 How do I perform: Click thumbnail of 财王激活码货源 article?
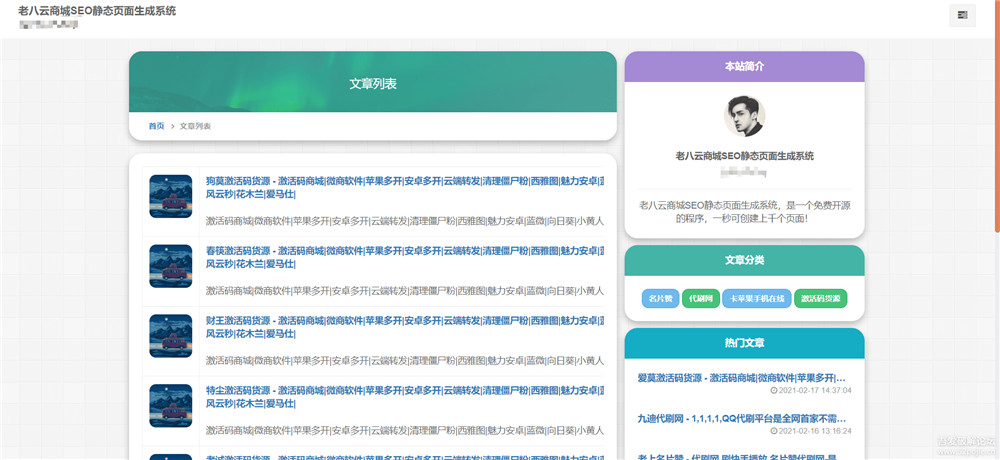(170, 336)
